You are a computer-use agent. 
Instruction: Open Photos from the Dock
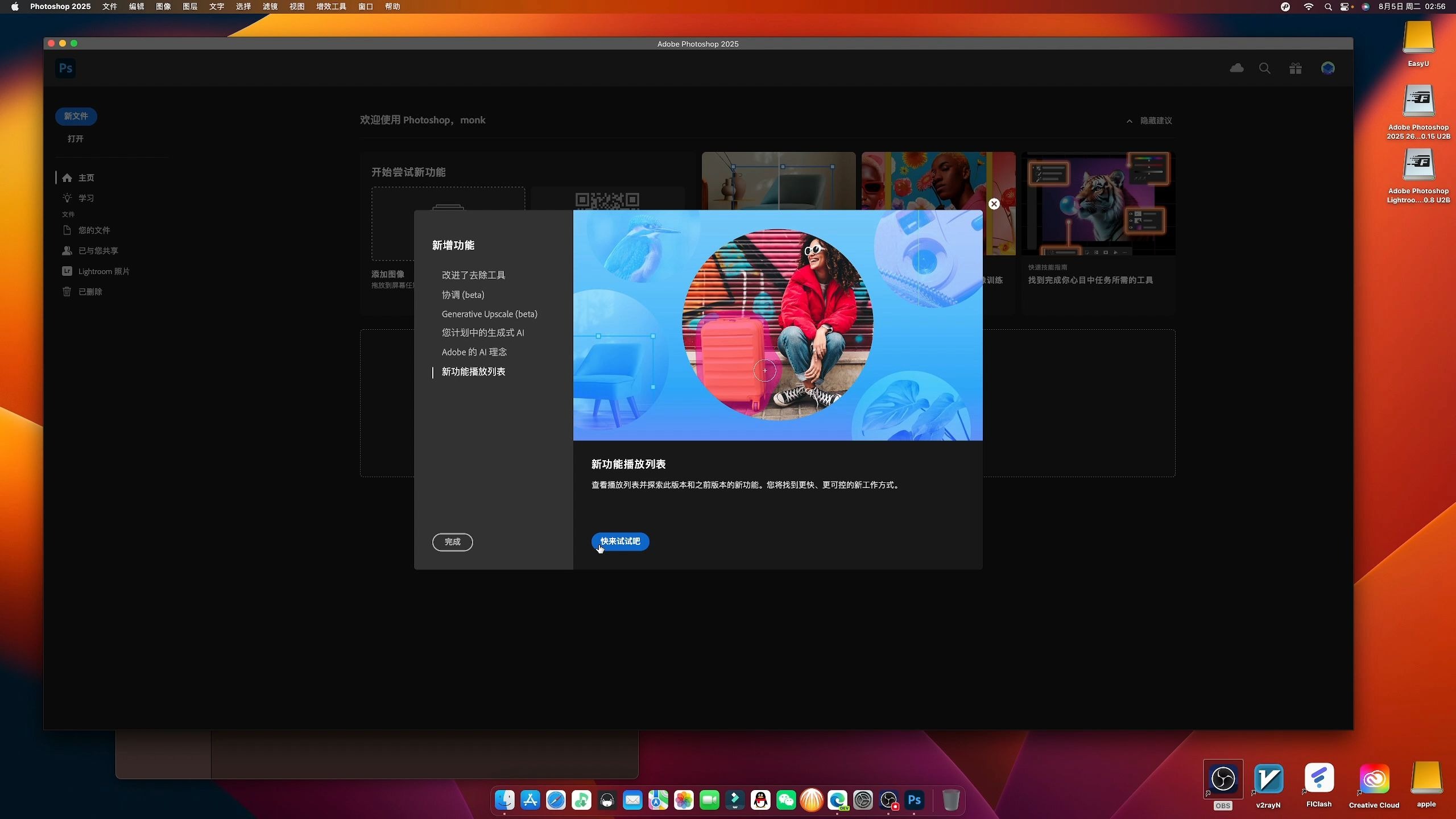pos(684,800)
